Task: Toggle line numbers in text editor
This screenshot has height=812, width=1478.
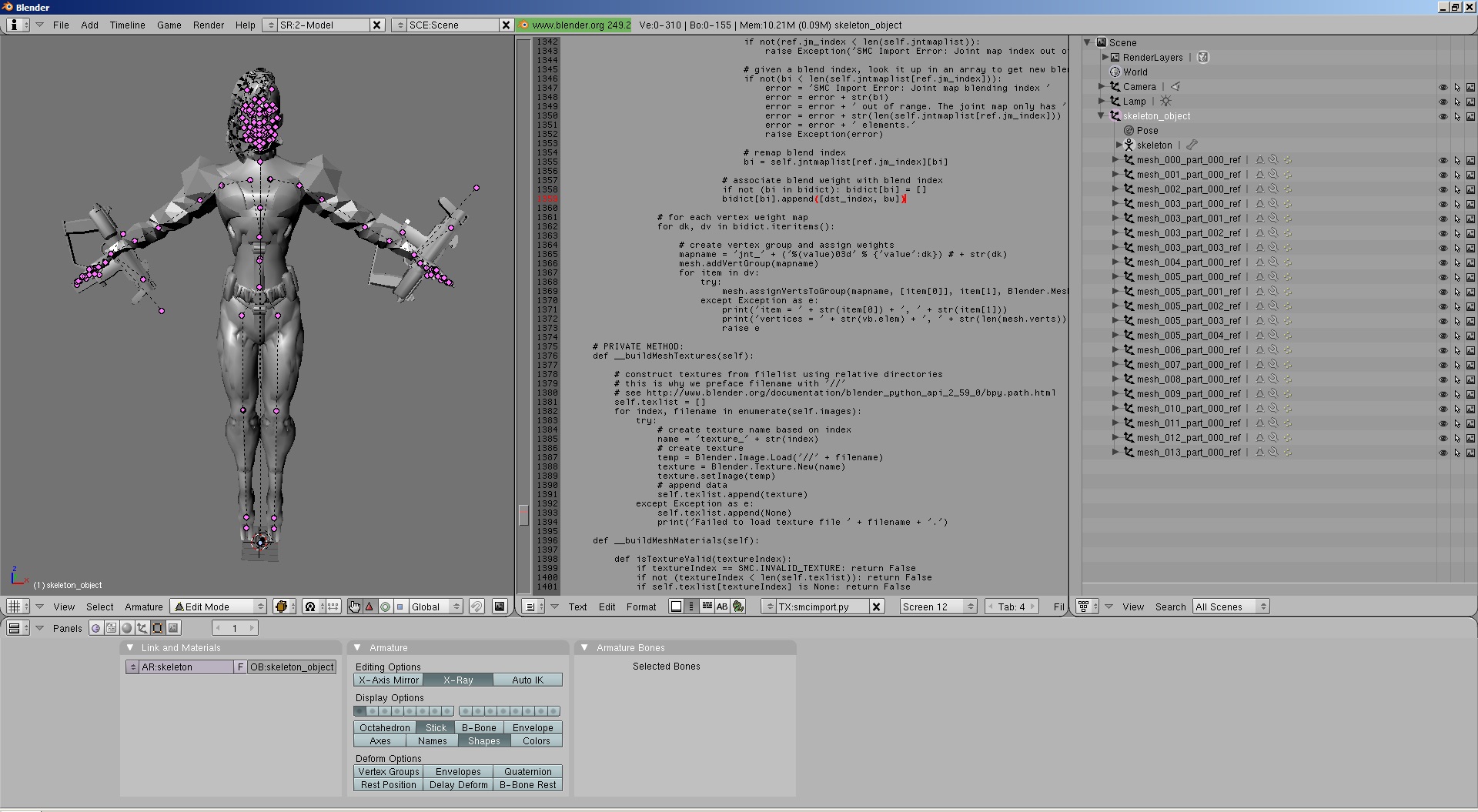Action: coord(691,606)
